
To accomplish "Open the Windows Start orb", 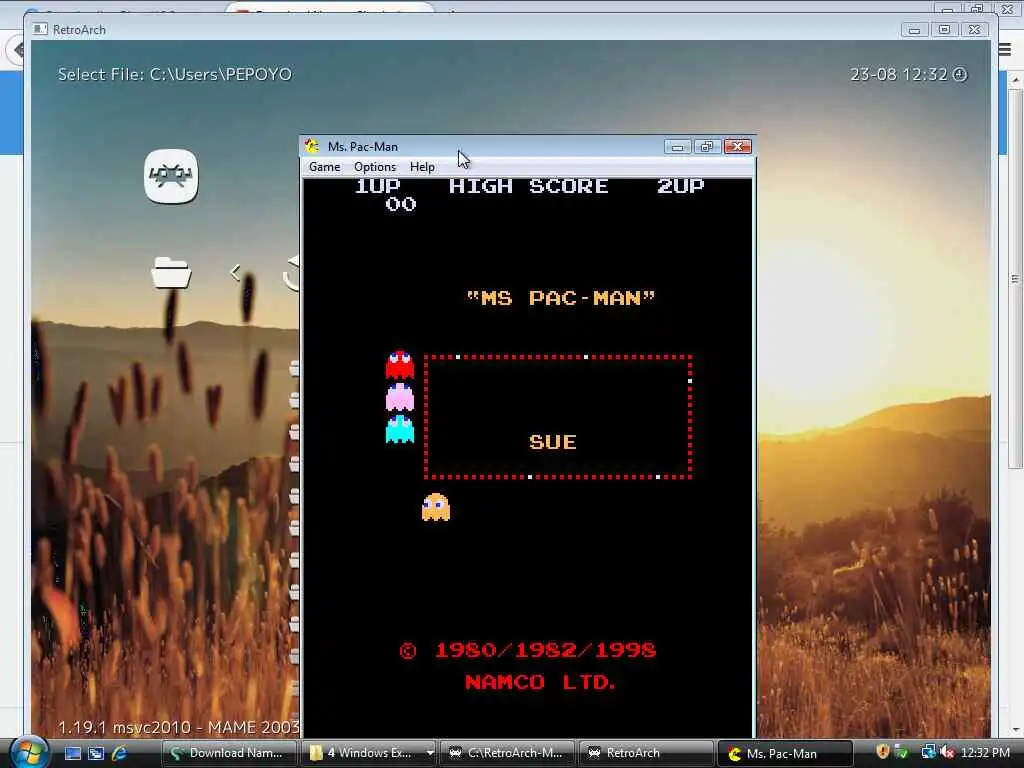I will tap(29, 752).
